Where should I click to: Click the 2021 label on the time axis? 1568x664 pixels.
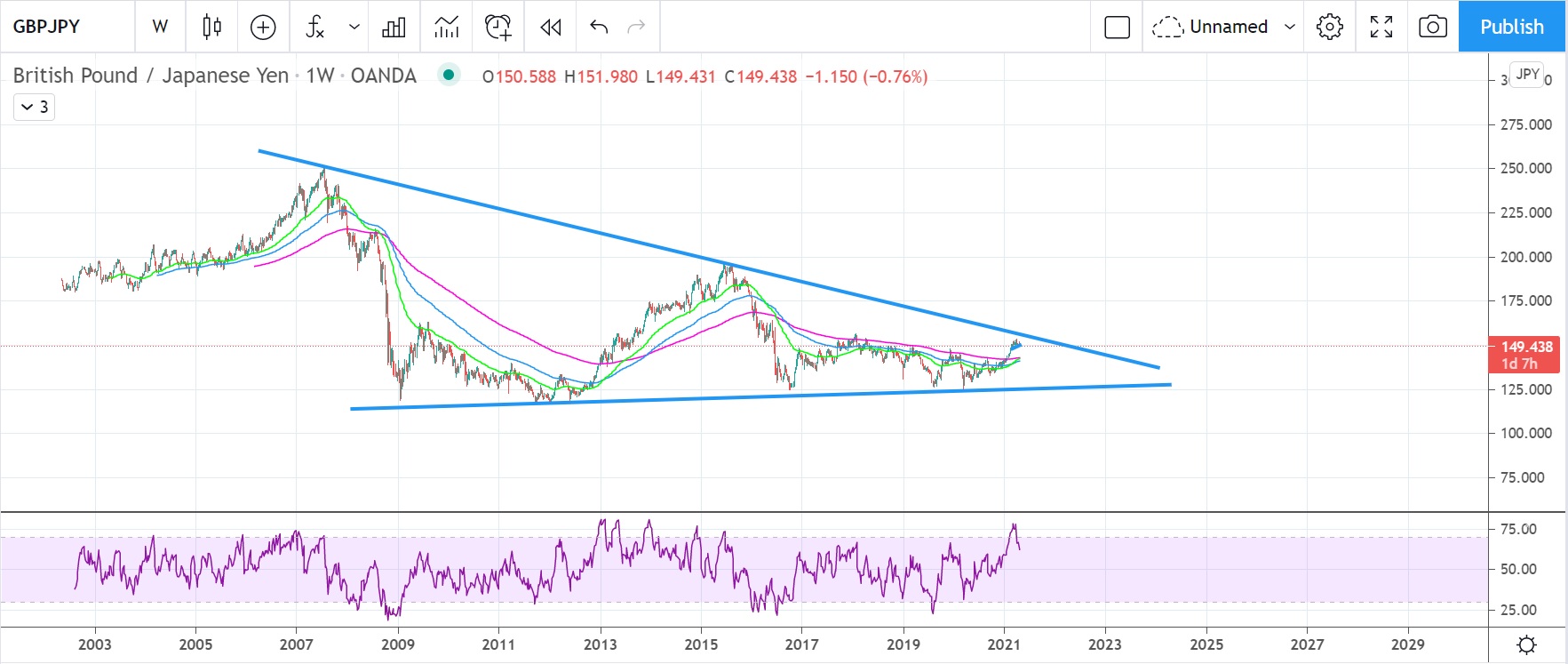[x=1004, y=644]
